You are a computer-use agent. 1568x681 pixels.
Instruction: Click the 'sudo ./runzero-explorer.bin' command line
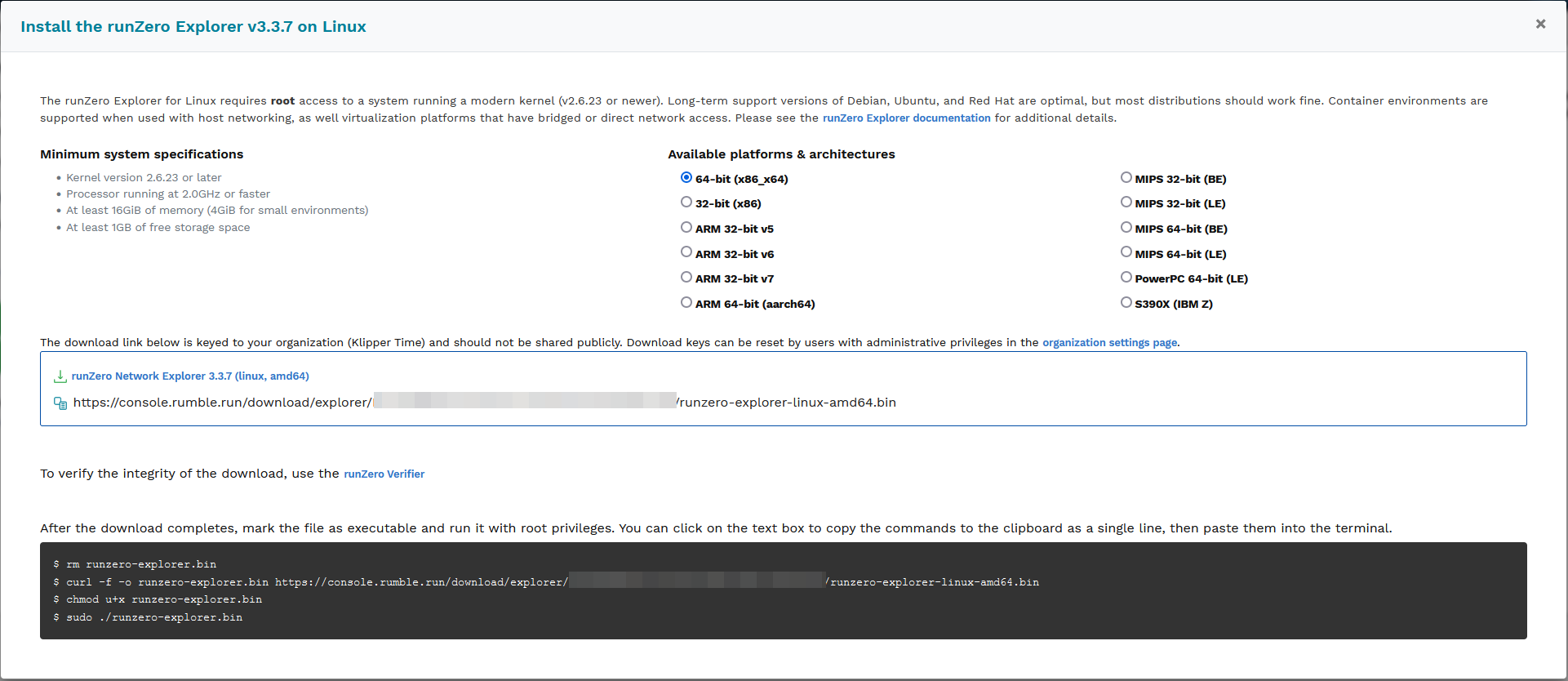[148, 617]
